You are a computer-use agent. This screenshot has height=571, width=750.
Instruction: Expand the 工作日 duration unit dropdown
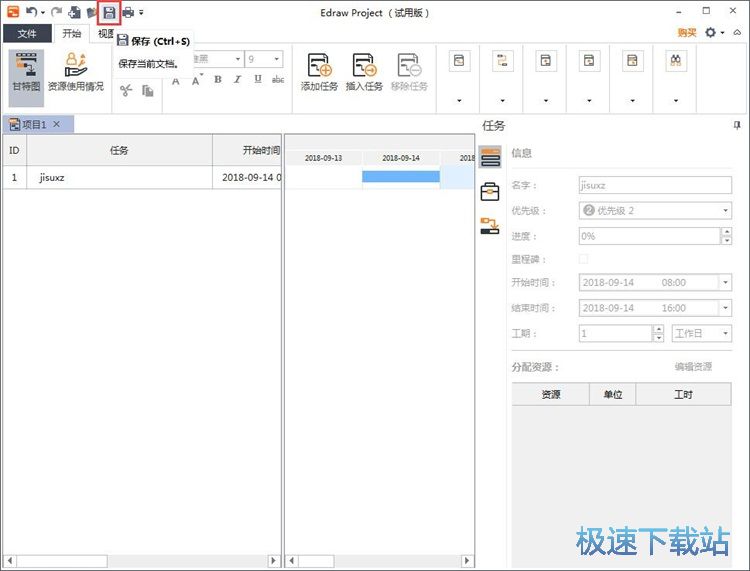[725, 334]
